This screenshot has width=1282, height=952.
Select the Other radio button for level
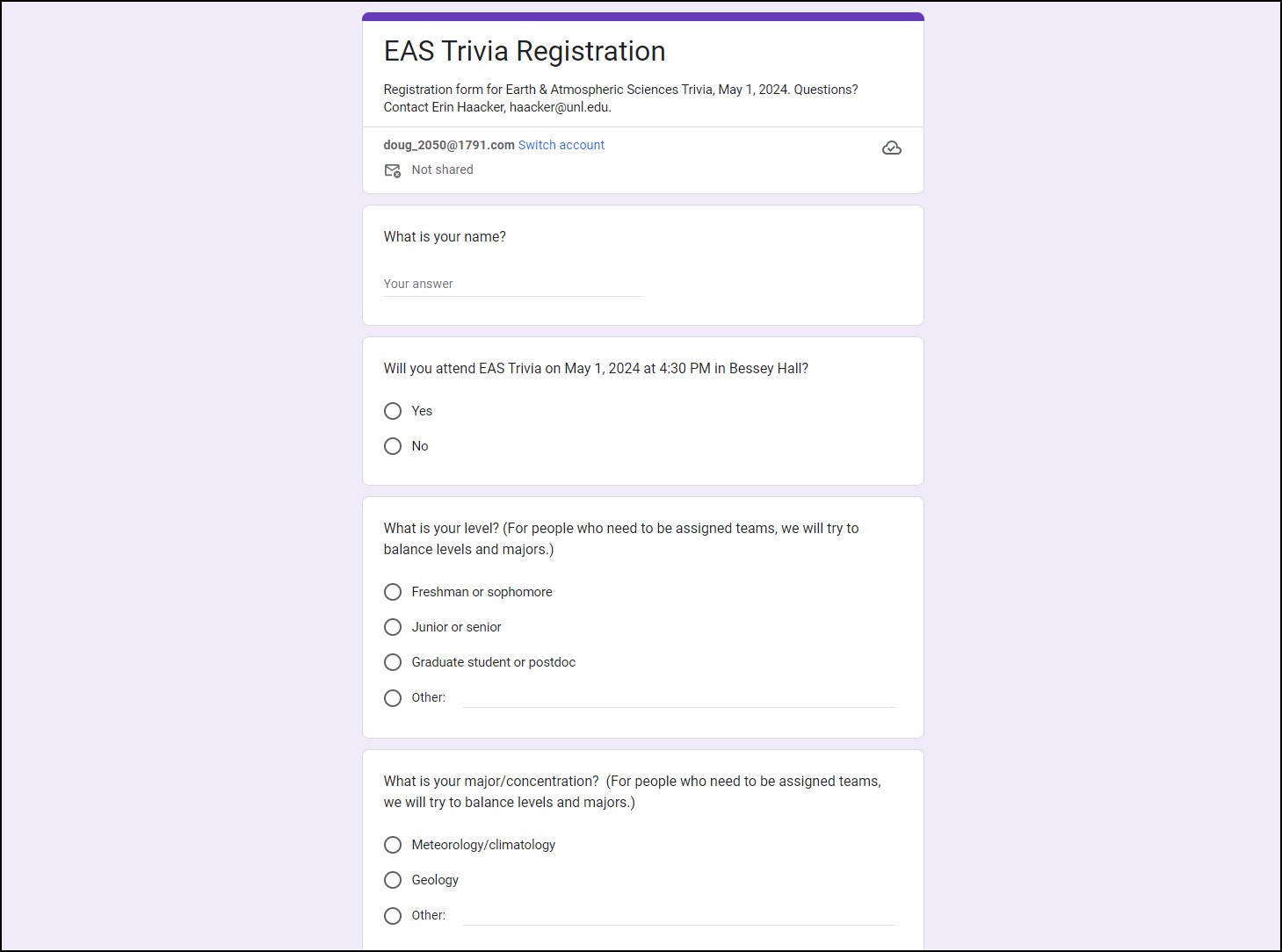(x=393, y=698)
